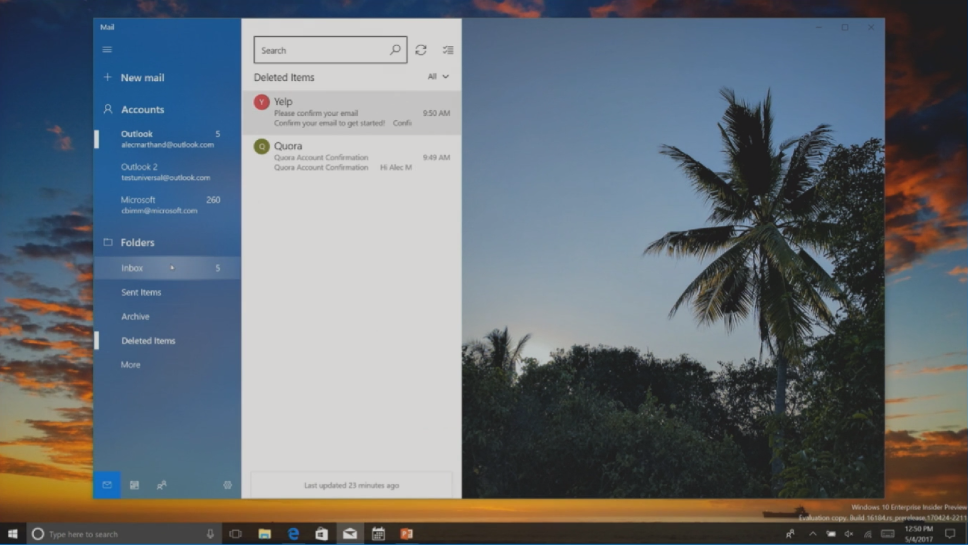Image resolution: width=968 pixels, height=545 pixels.
Task: Expand the All filter dropdown
Action: coord(438,77)
